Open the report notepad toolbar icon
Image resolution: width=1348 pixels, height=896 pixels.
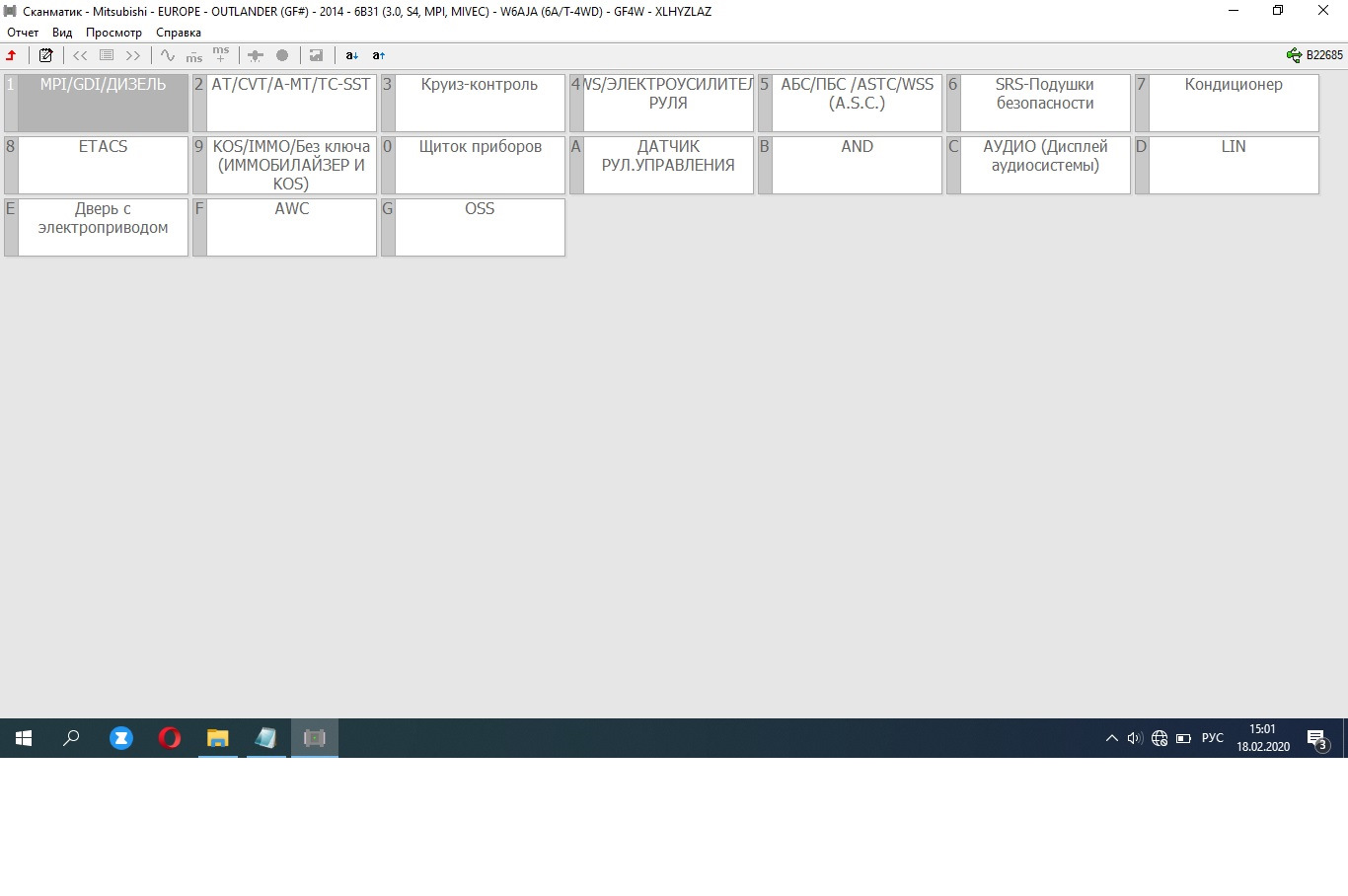[45, 55]
